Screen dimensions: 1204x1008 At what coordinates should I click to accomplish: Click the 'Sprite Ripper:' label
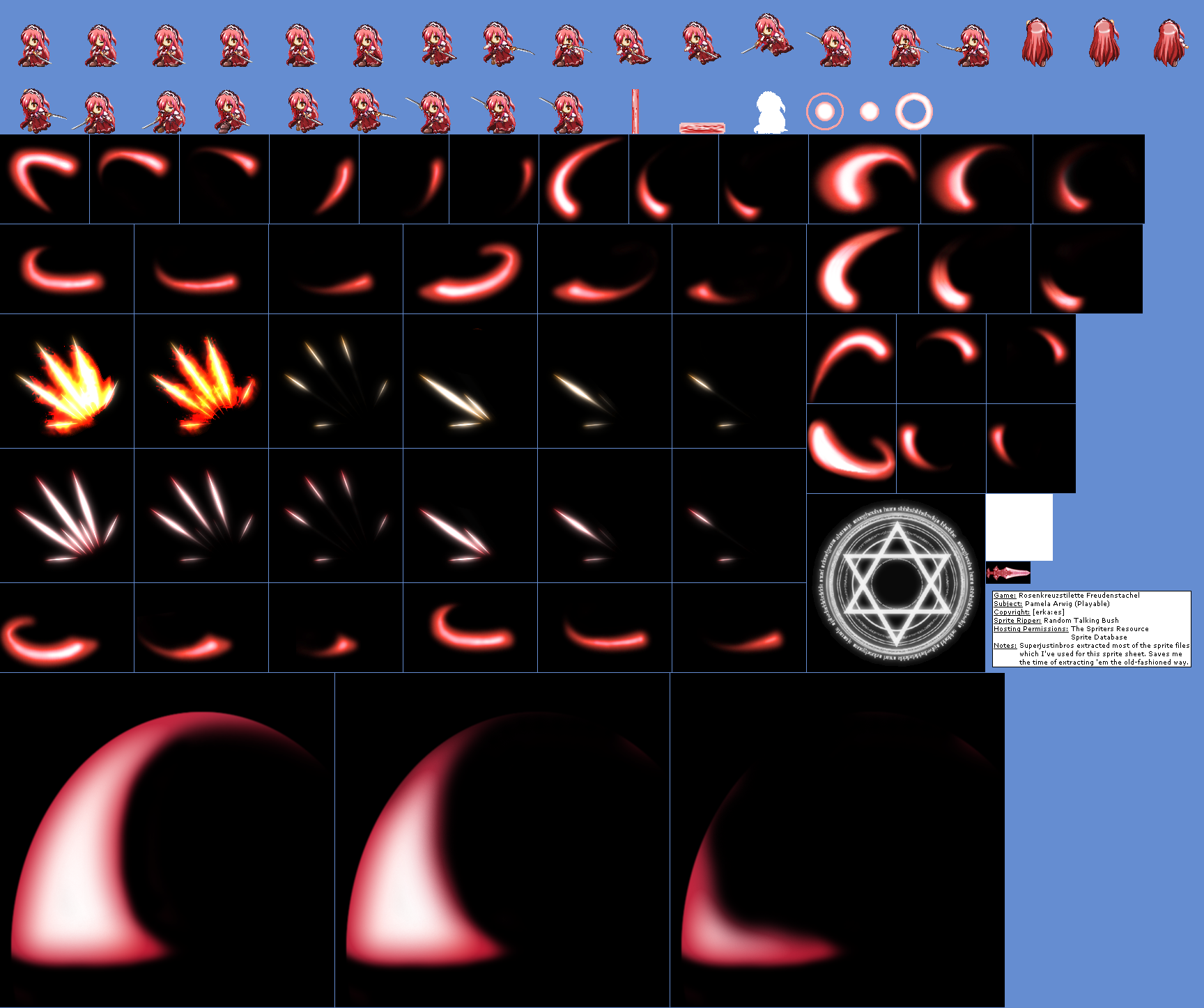tap(1017, 621)
